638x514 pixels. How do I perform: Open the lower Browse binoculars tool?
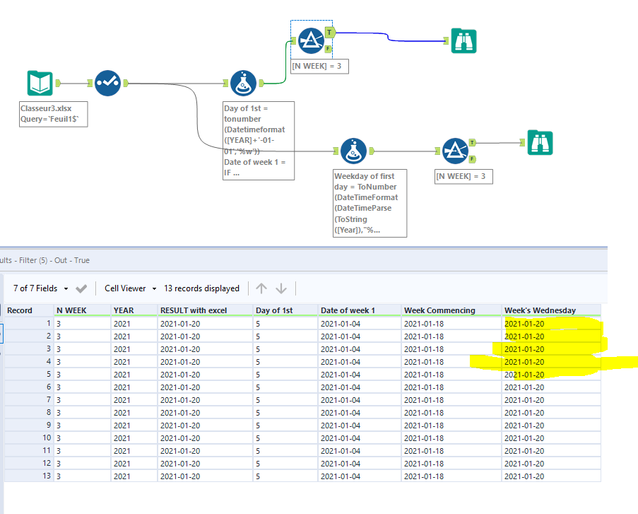pos(541,143)
